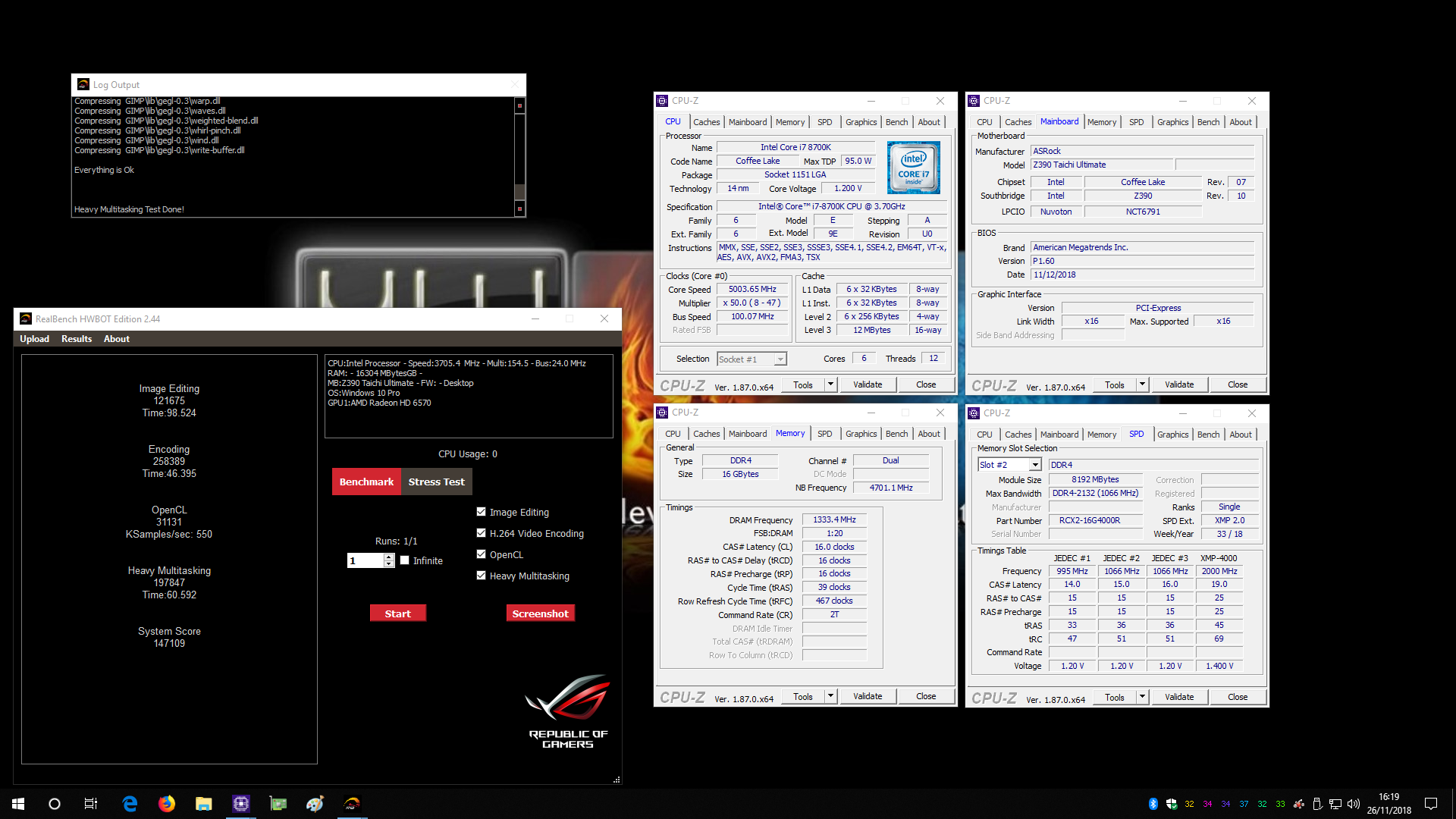Open the Results menu in RealBench
Viewport: 1456px width, 819px height.
click(77, 339)
